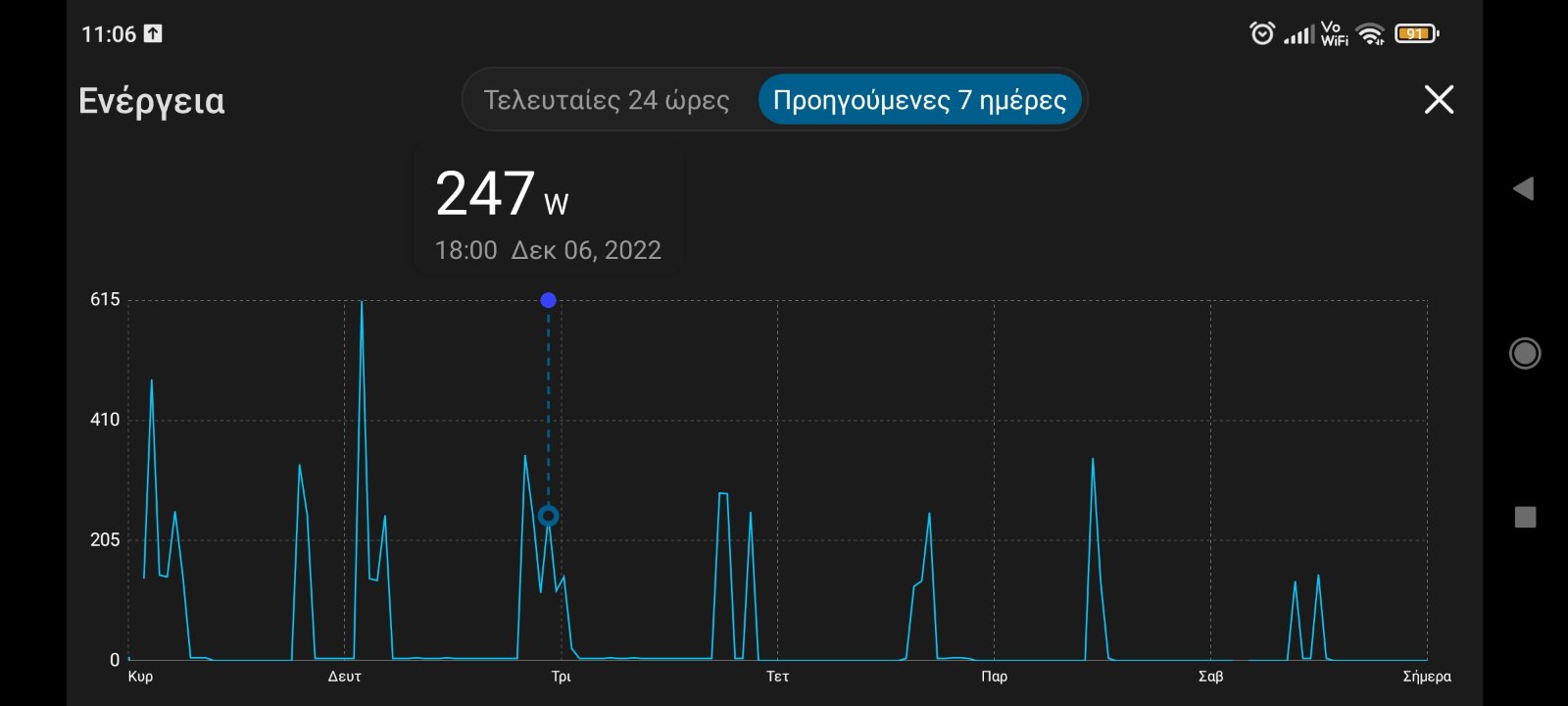
Task: Click the Τετ day label on the axis
Action: (x=778, y=677)
